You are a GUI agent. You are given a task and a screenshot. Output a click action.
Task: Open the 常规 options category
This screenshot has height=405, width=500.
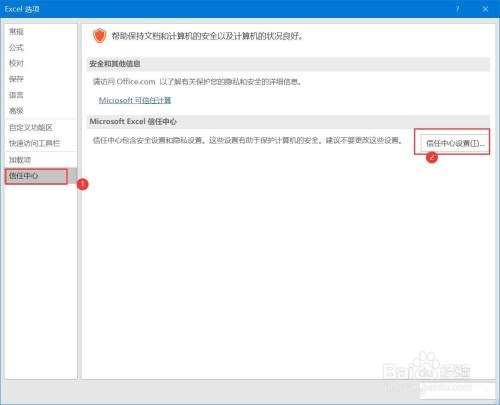point(16,31)
